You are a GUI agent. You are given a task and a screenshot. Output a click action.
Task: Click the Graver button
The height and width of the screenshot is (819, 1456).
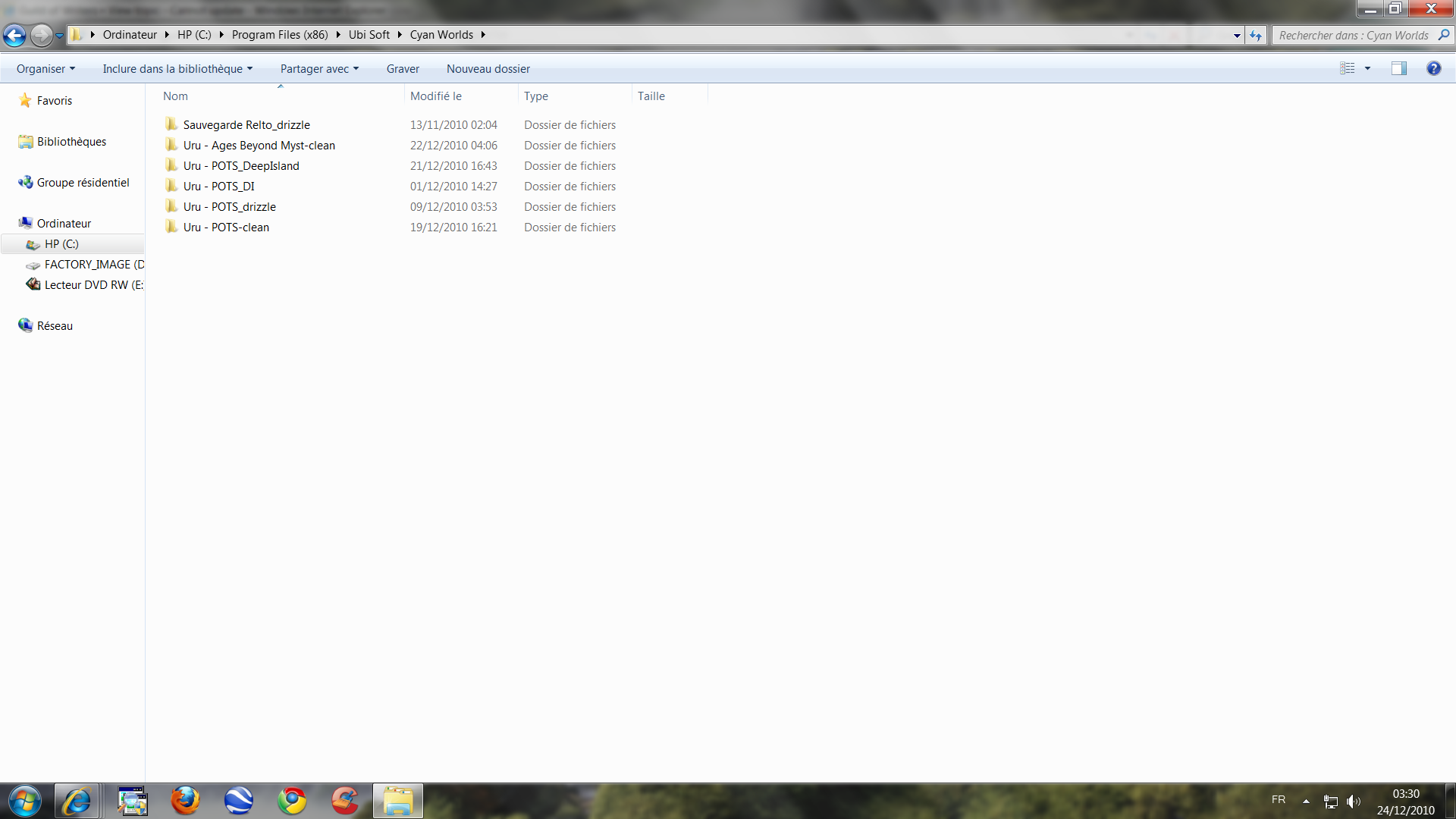point(403,68)
